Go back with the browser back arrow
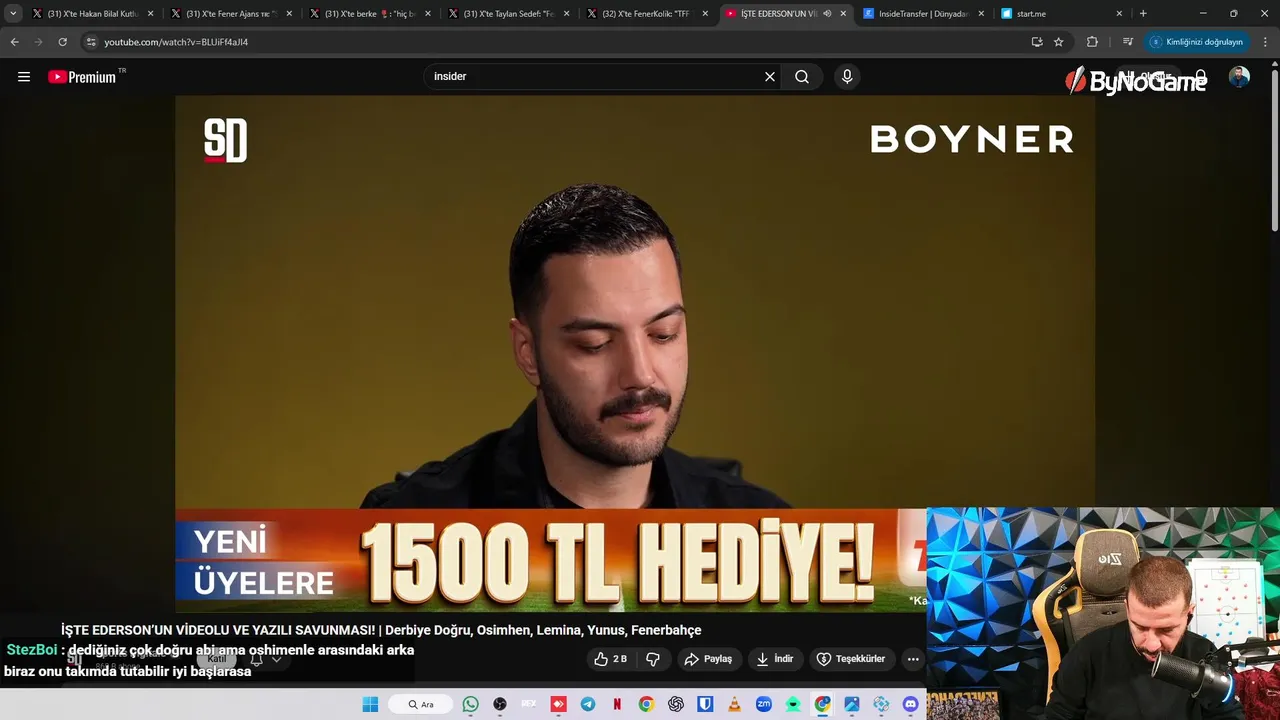1280x720 pixels. coord(14,42)
